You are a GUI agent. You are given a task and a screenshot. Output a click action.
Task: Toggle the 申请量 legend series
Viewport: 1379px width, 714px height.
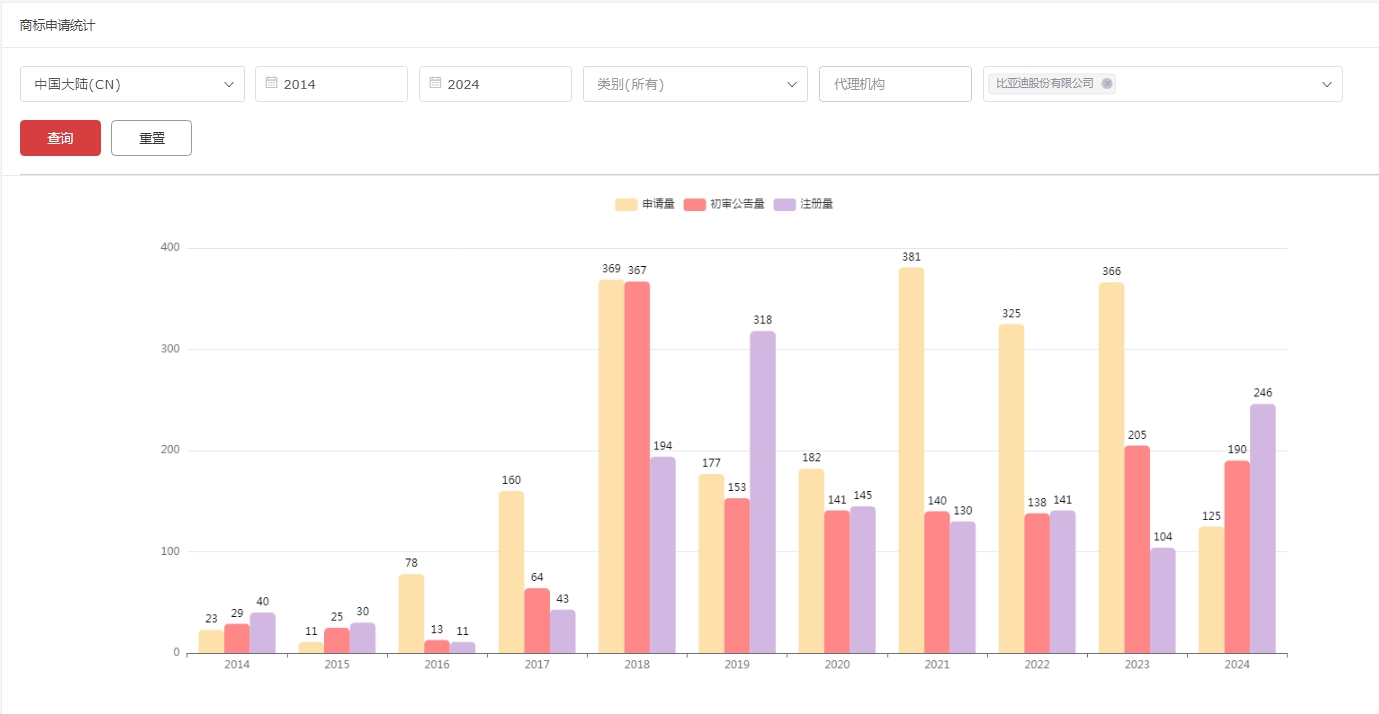coord(645,204)
